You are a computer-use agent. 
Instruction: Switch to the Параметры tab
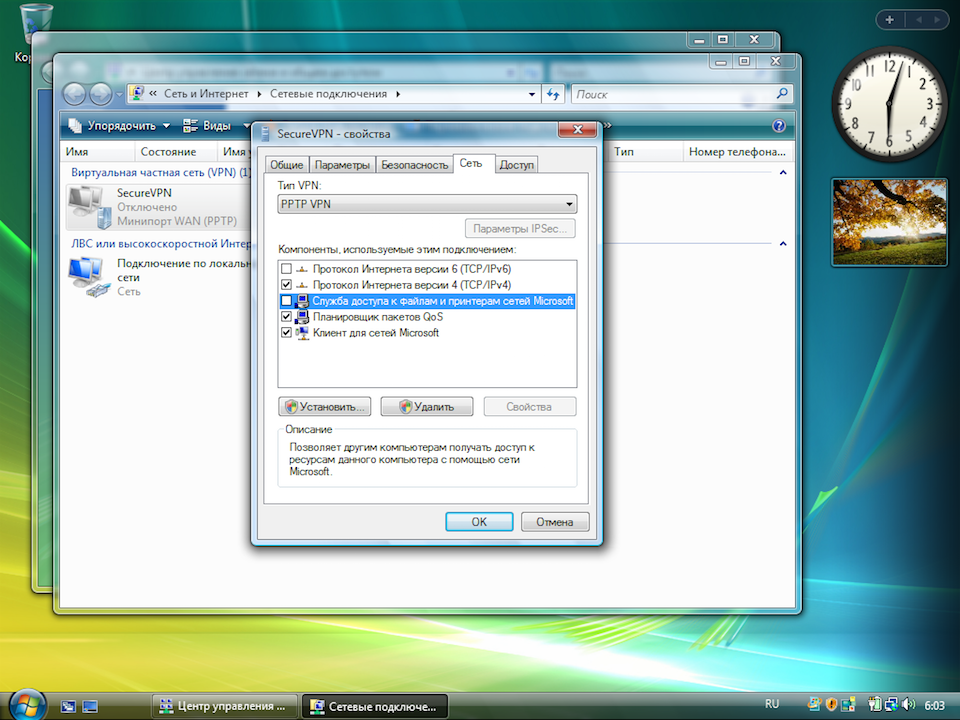point(342,165)
